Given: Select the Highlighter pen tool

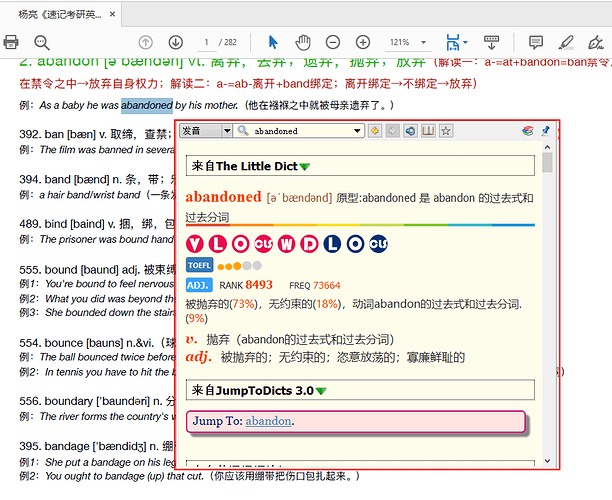Looking at the screenshot, I should [x=566, y=42].
